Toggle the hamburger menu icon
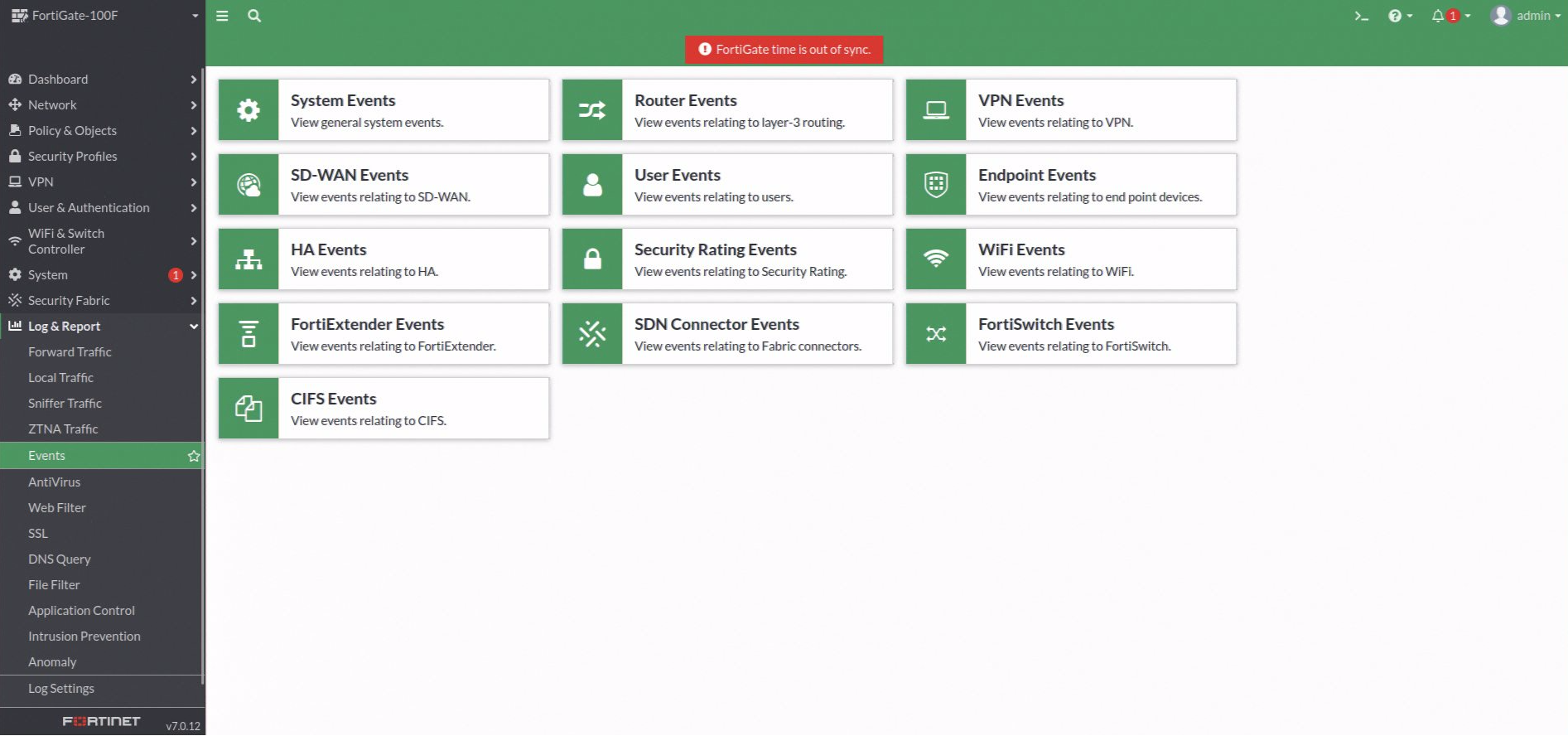The image size is (1568, 736). click(x=222, y=16)
